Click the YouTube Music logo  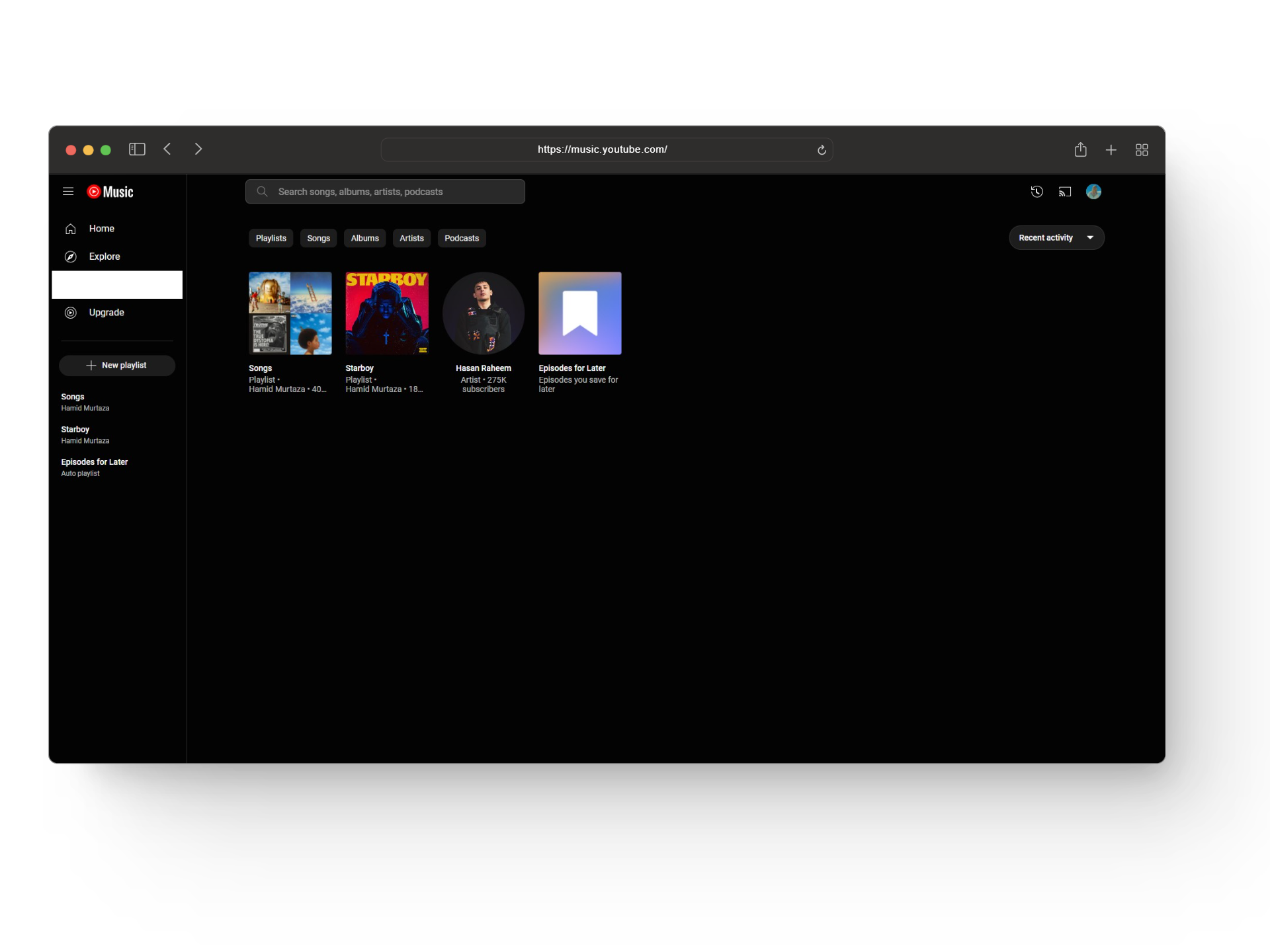[x=110, y=192]
